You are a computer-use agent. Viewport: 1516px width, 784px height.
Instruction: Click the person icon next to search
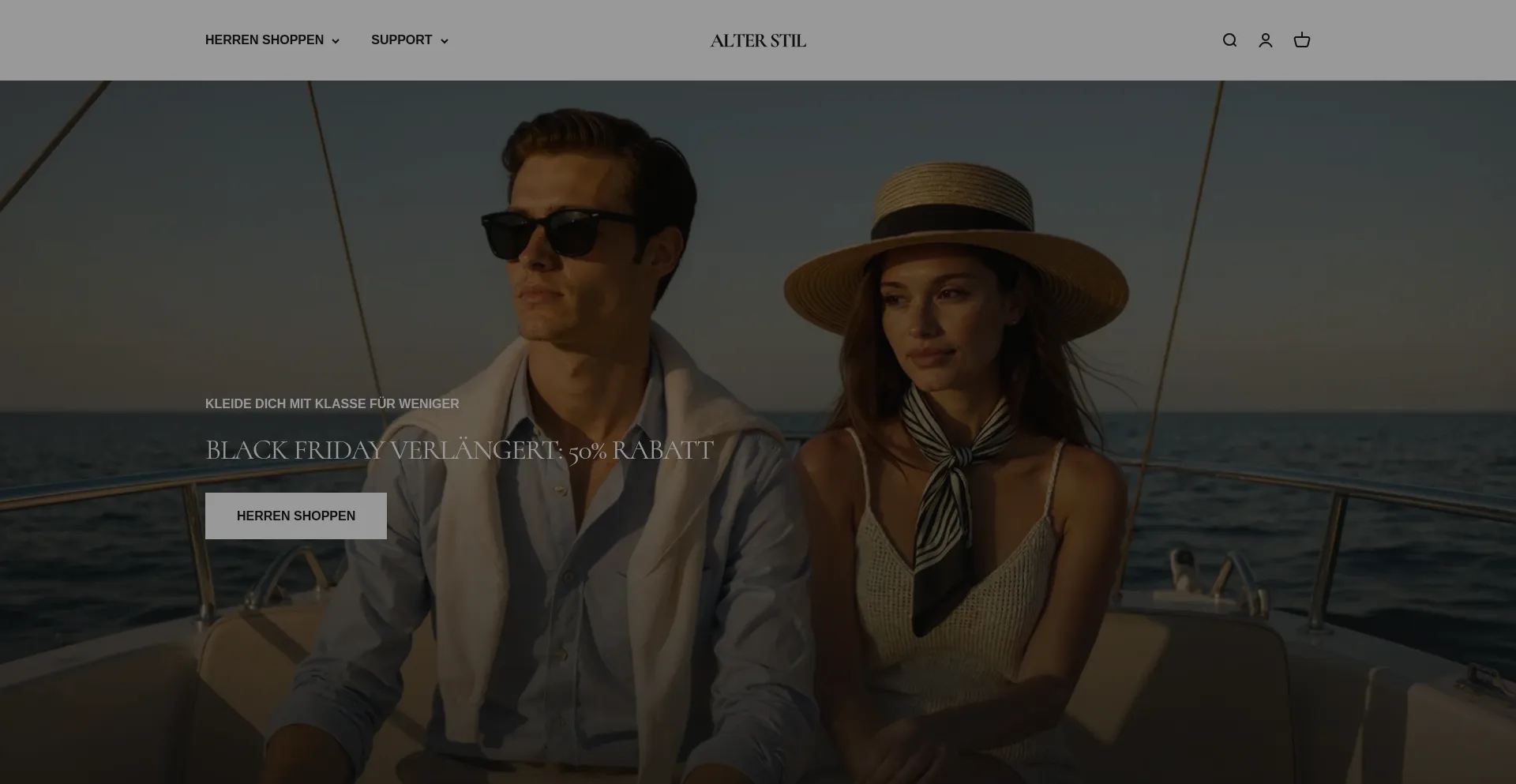pos(1265,39)
